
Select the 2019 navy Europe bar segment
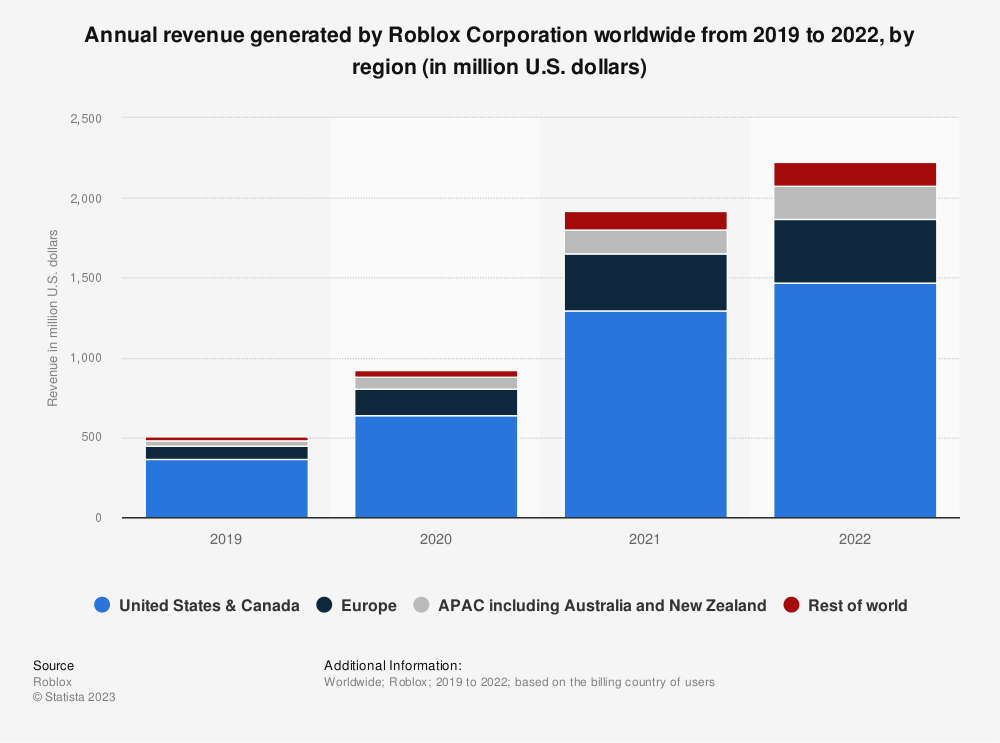[226, 453]
